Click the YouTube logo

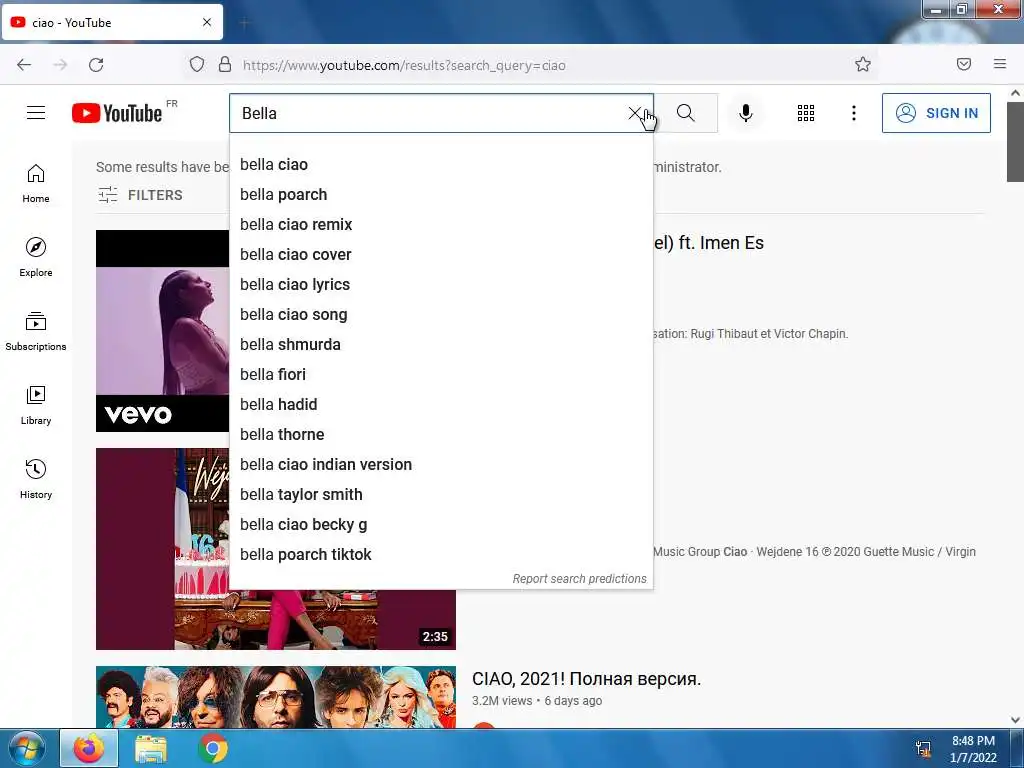117,113
